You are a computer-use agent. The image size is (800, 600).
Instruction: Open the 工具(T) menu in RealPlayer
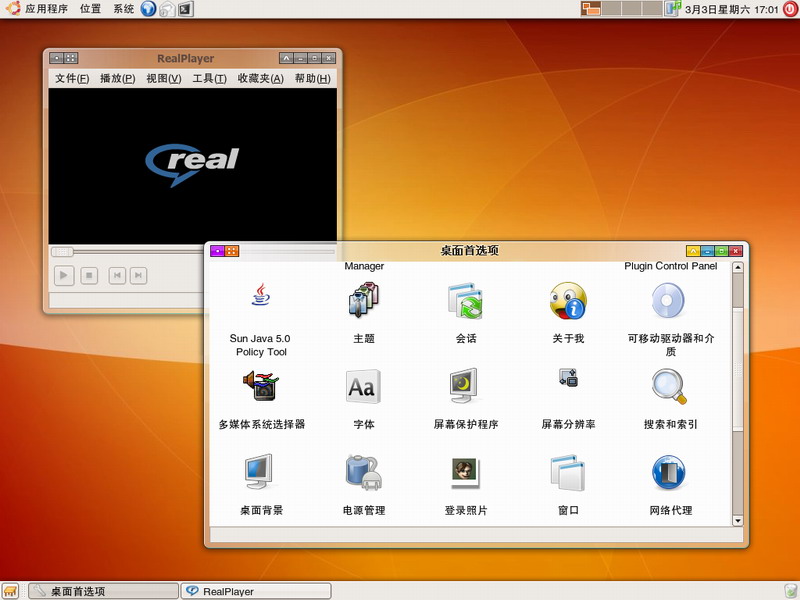click(x=209, y=79)
